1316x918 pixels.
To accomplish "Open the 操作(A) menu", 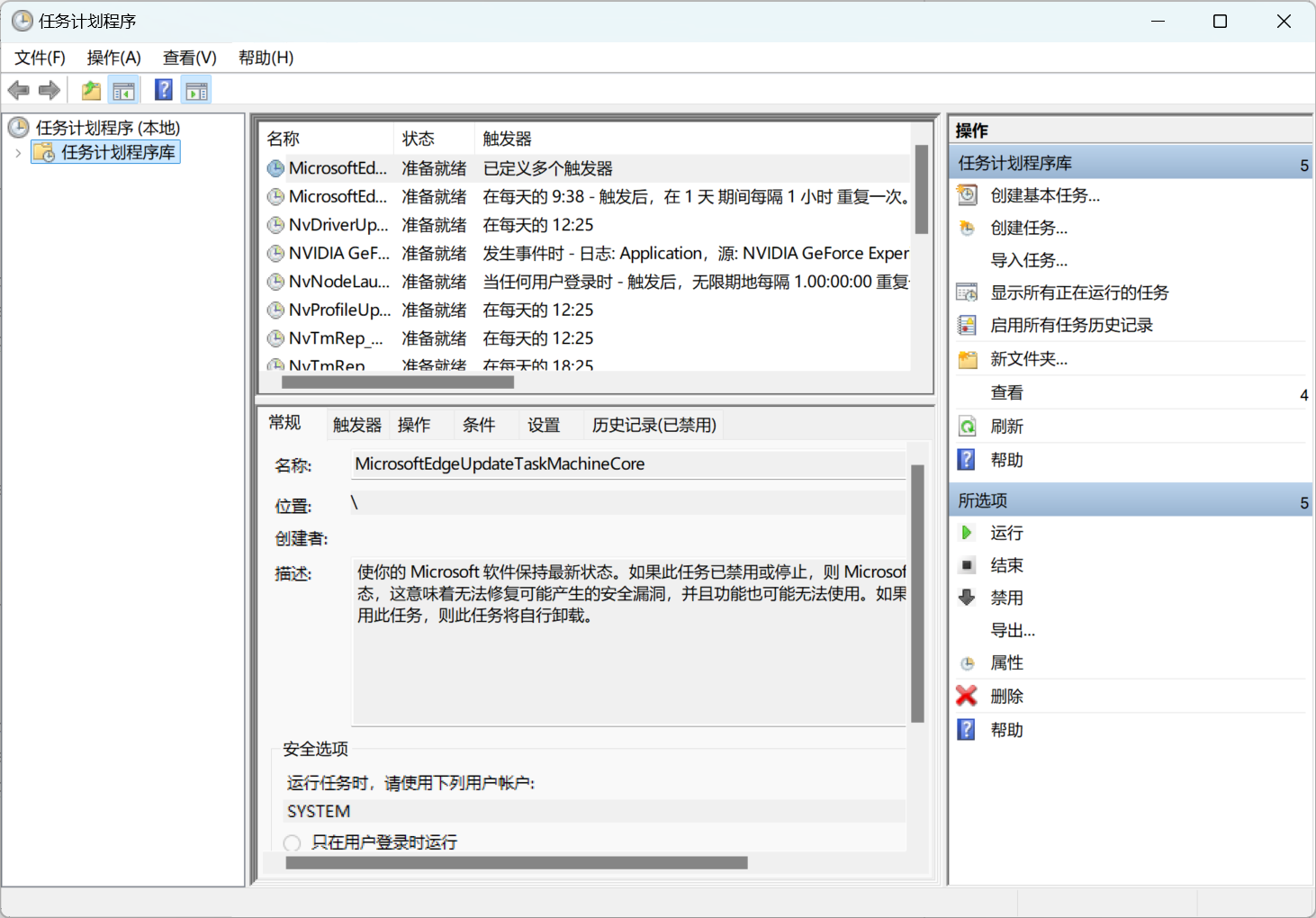I will pyautogui.click(x=113, y=58).
